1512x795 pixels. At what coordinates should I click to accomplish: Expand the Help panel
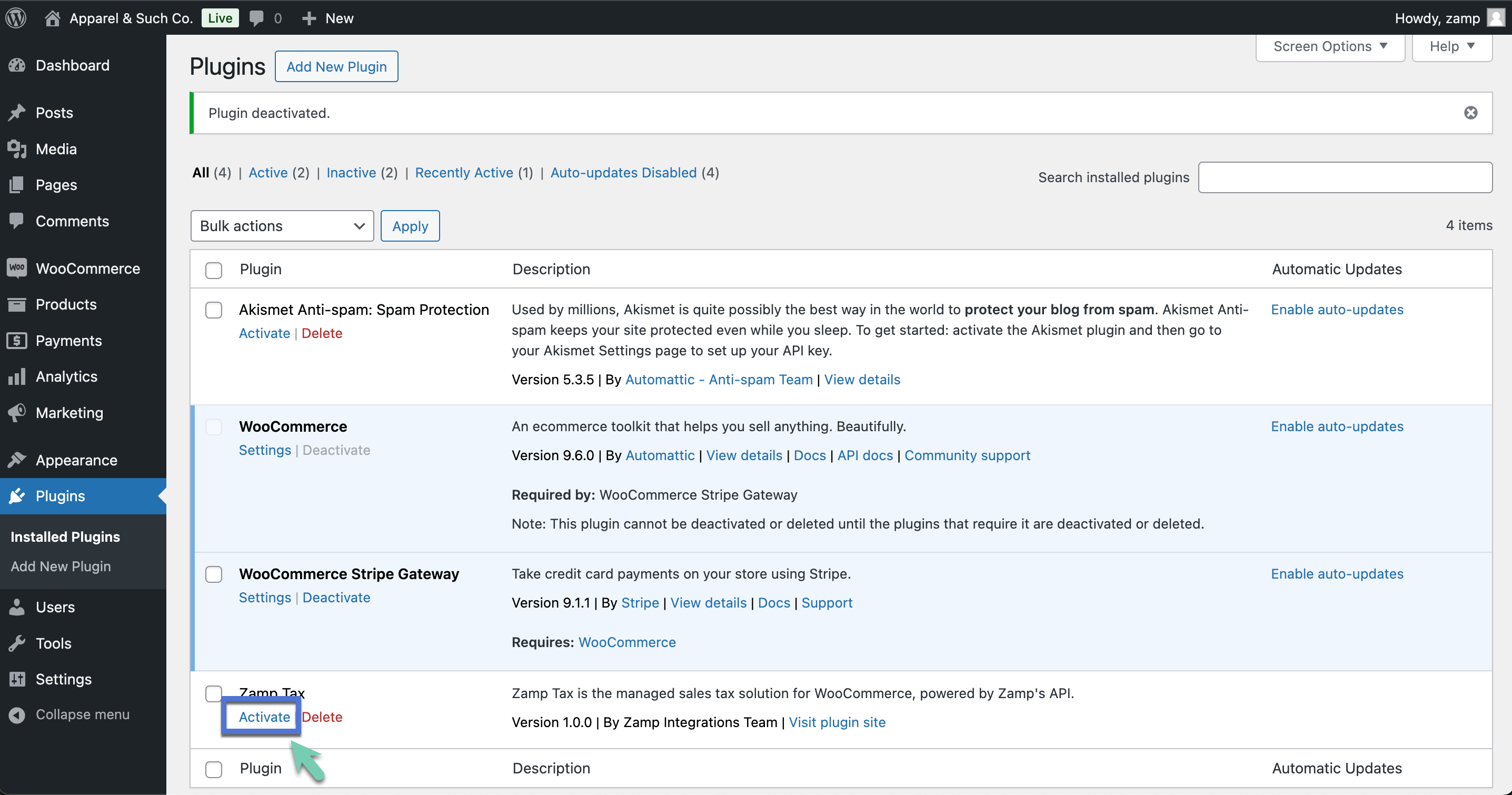tap(1452, 46)
